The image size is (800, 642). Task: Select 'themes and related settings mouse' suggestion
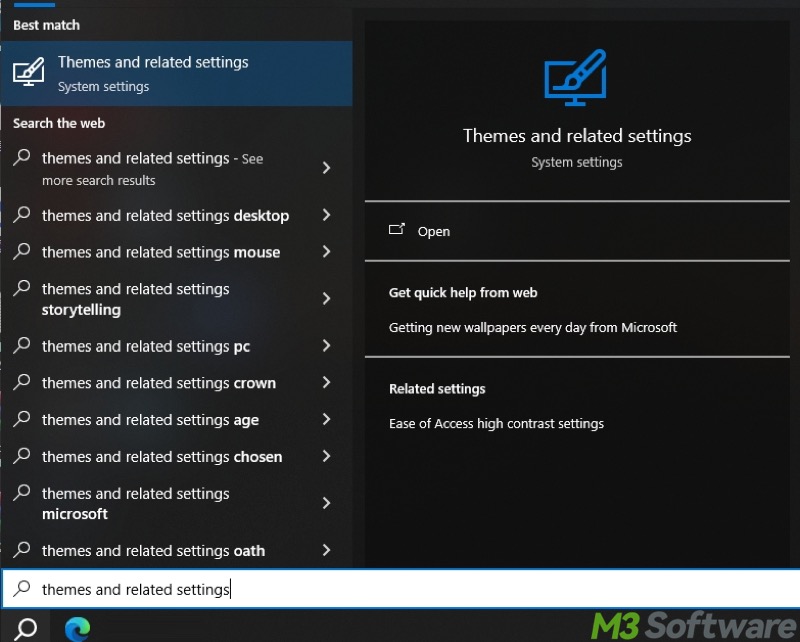click(x=177, y=252)
